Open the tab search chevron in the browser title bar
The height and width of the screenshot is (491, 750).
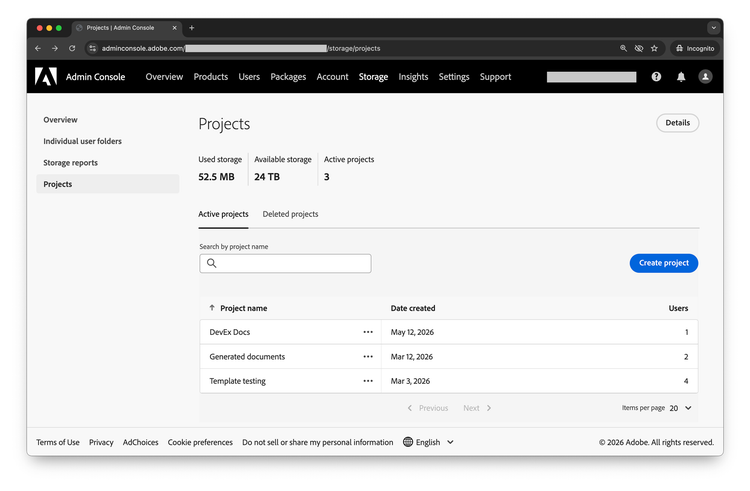tap(714, 28)
